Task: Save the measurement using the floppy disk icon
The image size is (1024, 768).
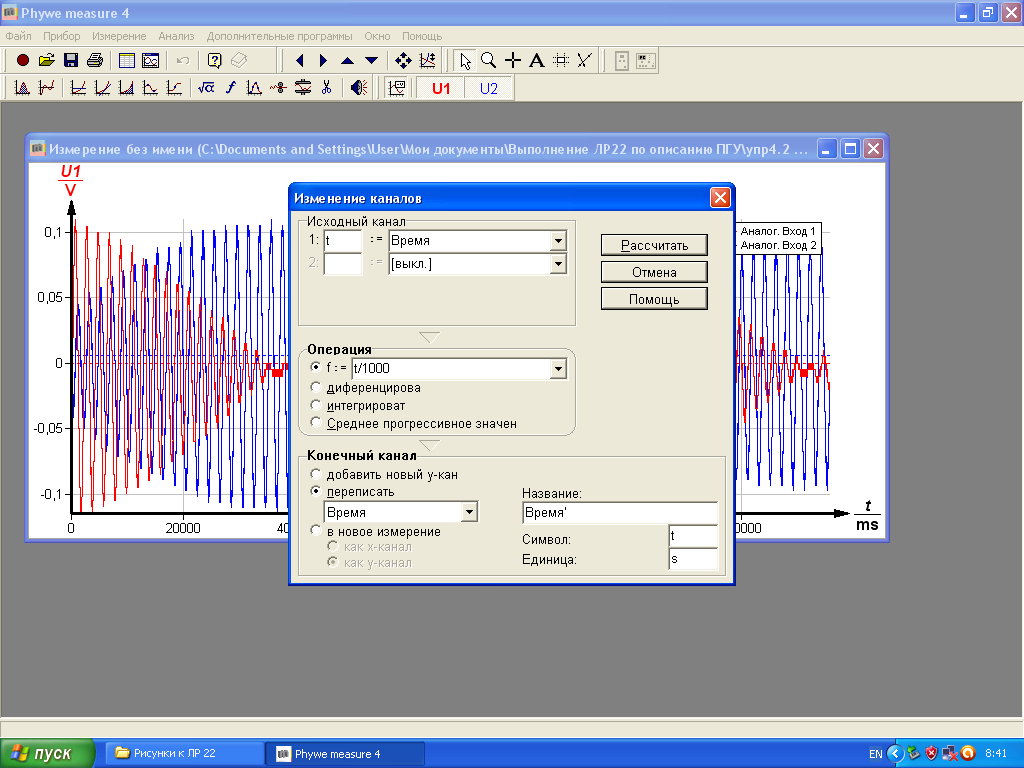Action: [71, 61]
